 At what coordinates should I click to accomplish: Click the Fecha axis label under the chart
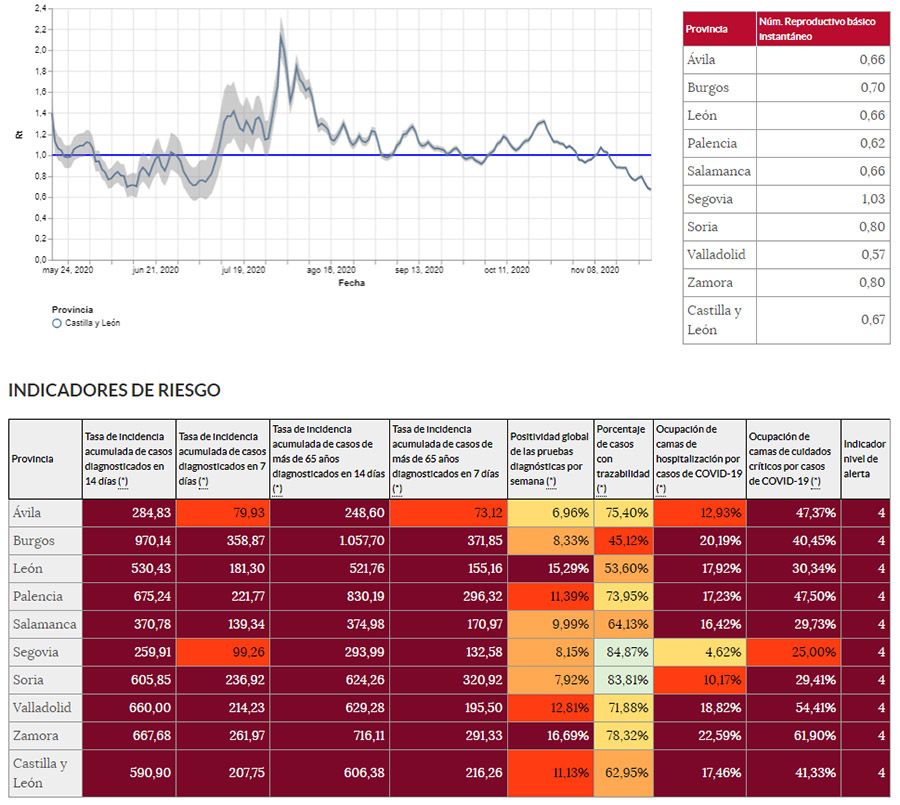351,283
